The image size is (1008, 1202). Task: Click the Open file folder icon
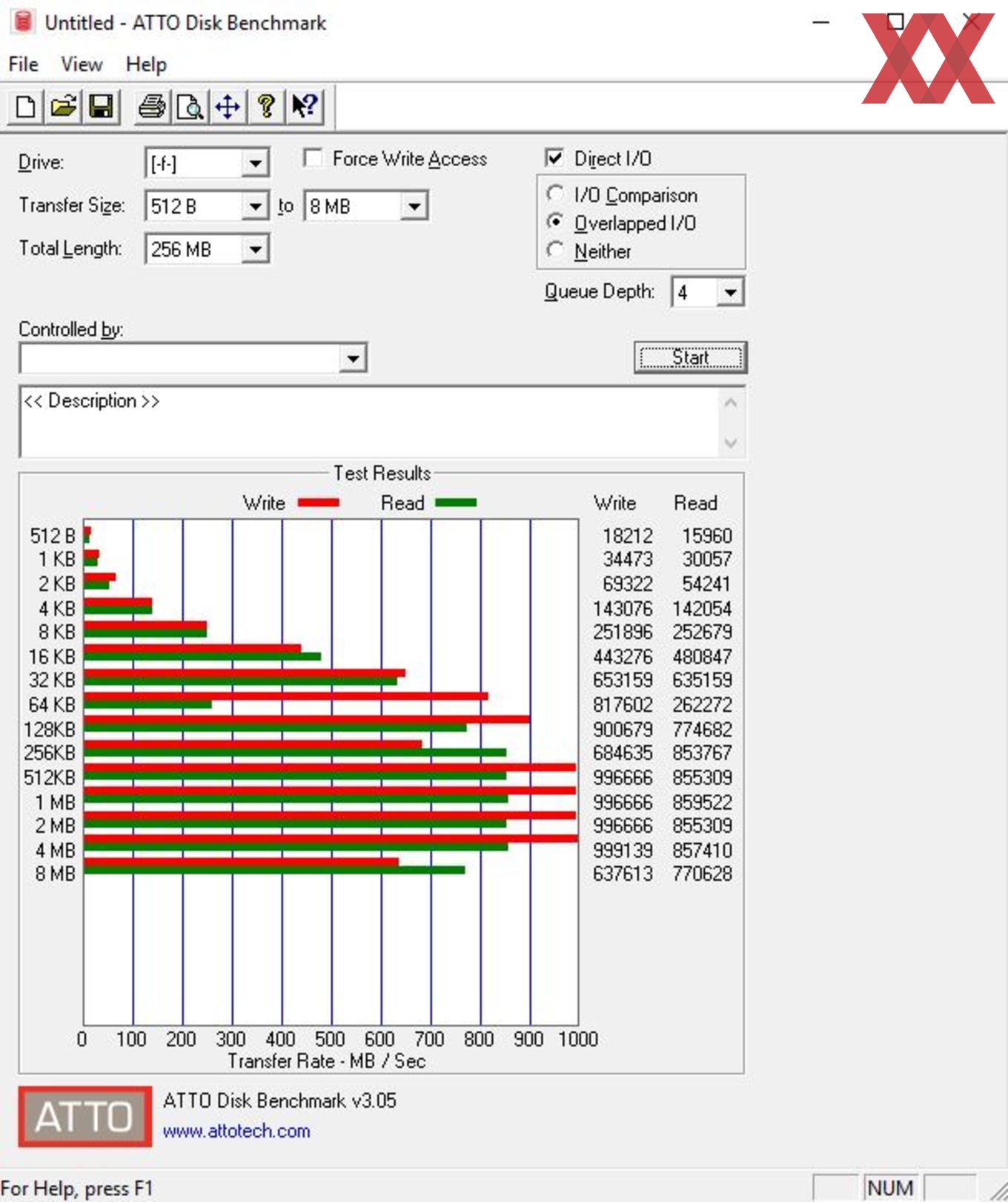click(64, 107)
